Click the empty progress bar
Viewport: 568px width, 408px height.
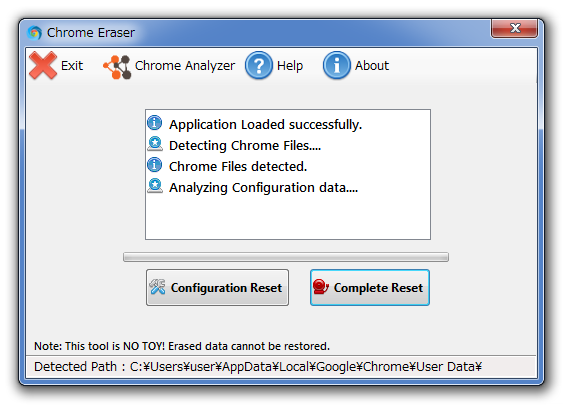tap(286, 257)
